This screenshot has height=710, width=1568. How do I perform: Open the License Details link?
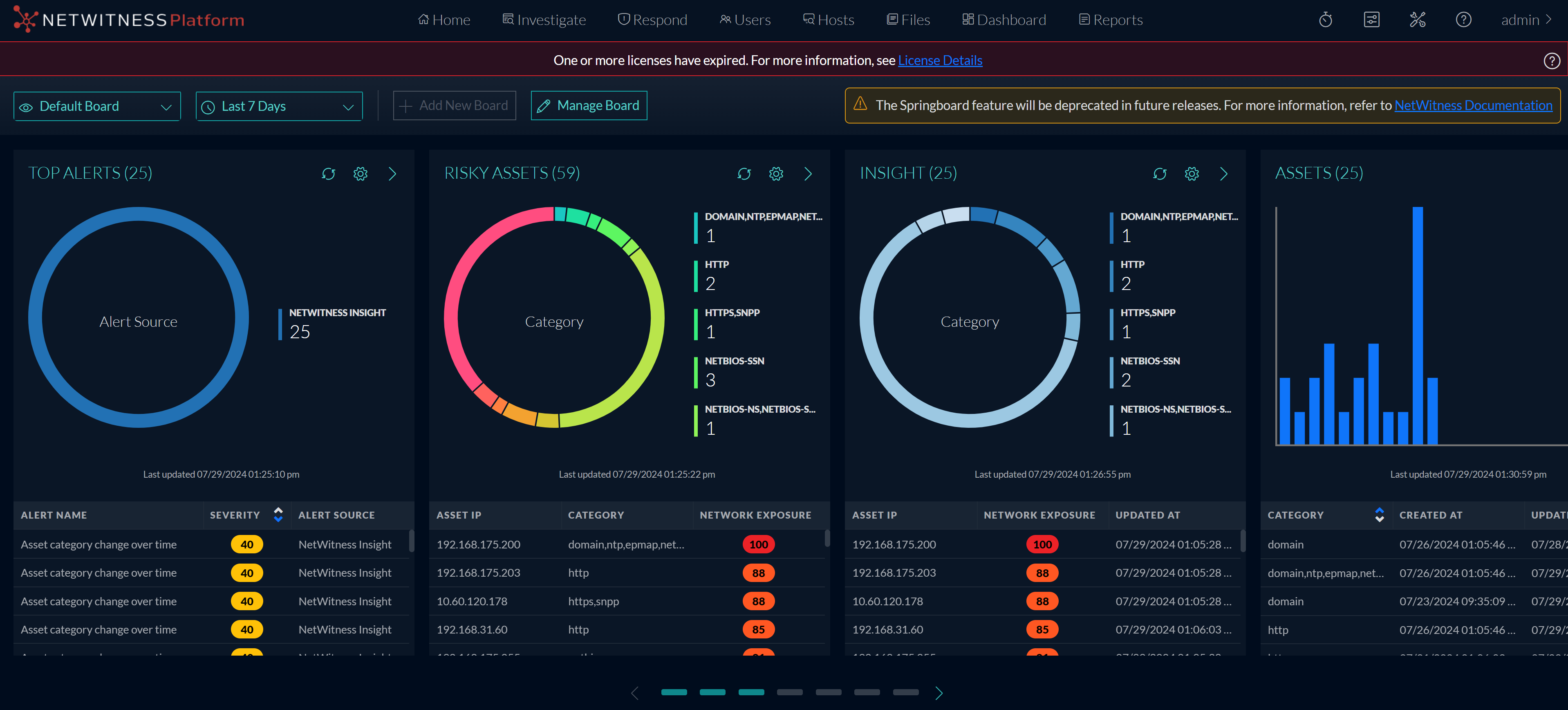(940, 60)
